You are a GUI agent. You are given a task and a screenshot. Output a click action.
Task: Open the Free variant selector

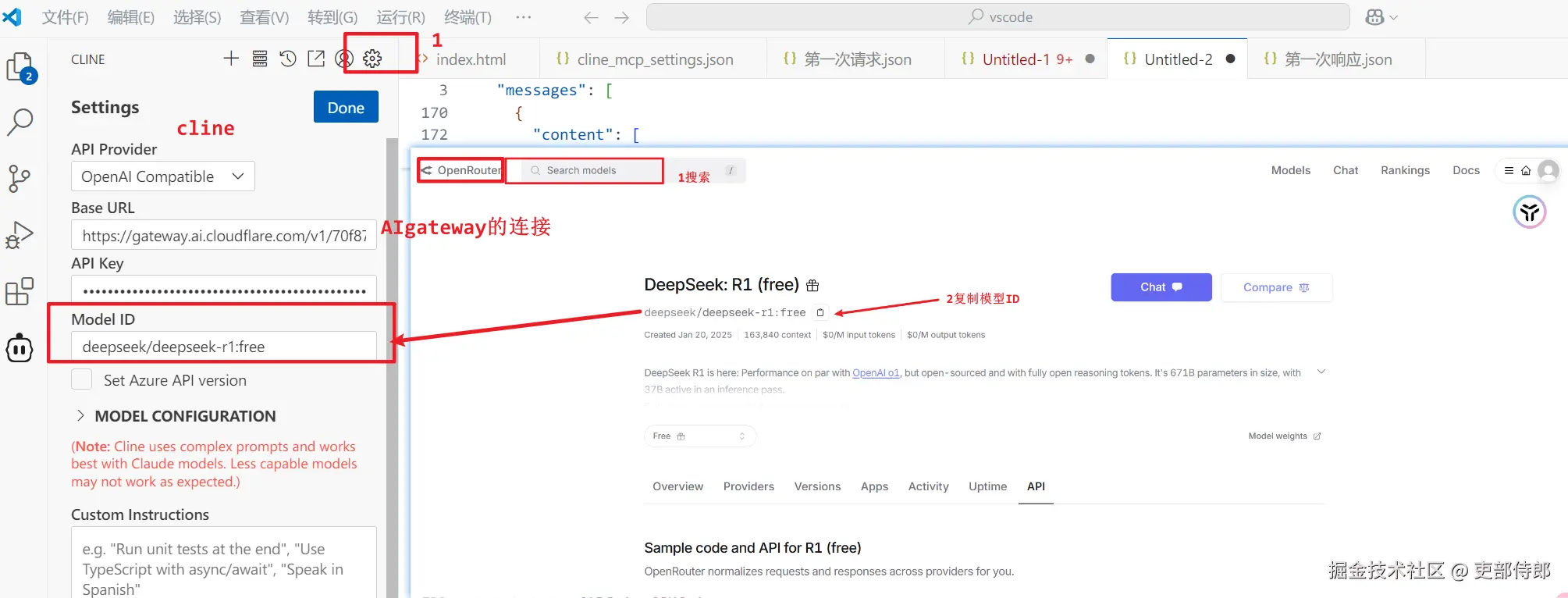[700, 436]
